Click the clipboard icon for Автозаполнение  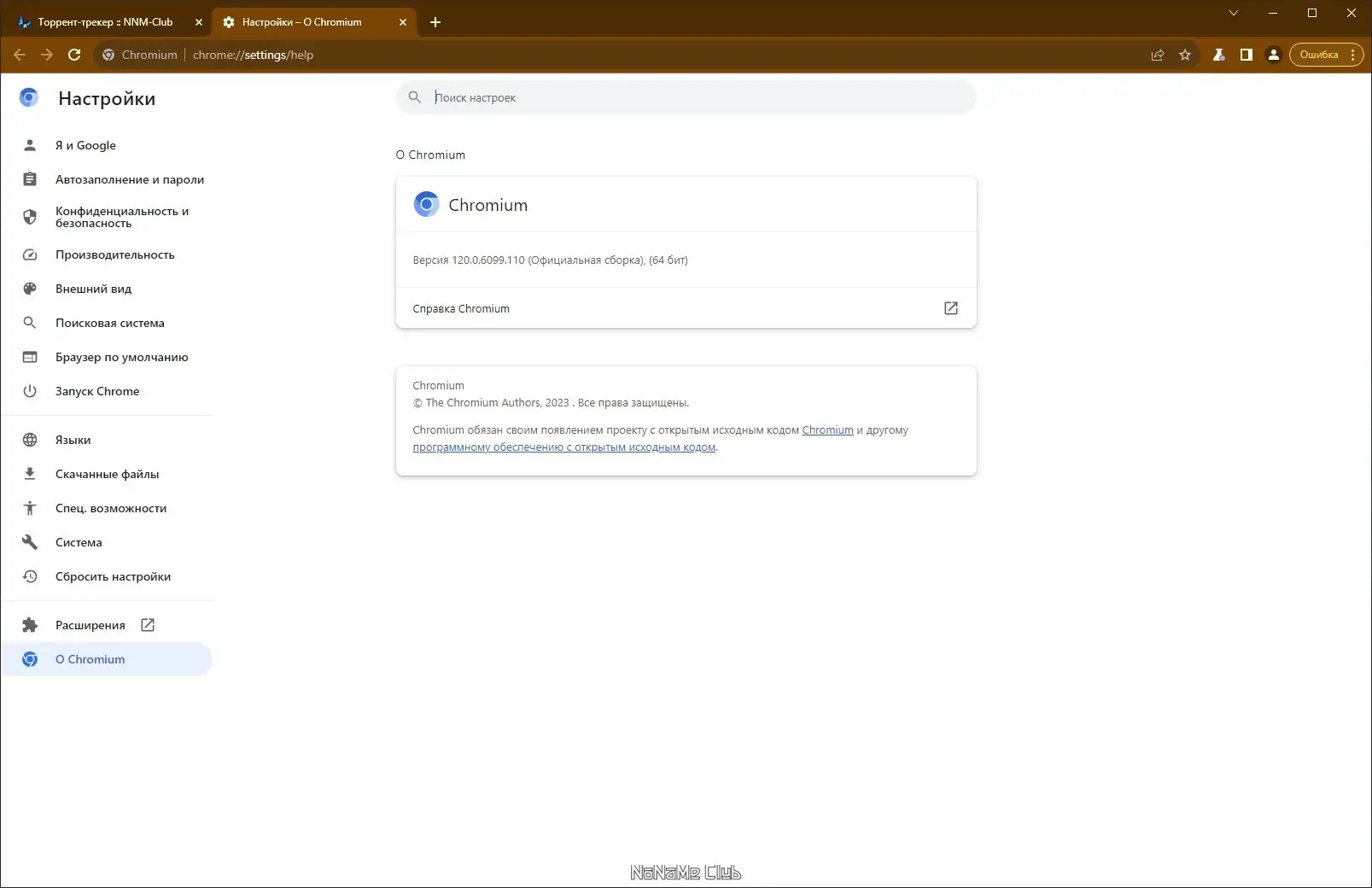pos(30,179)
